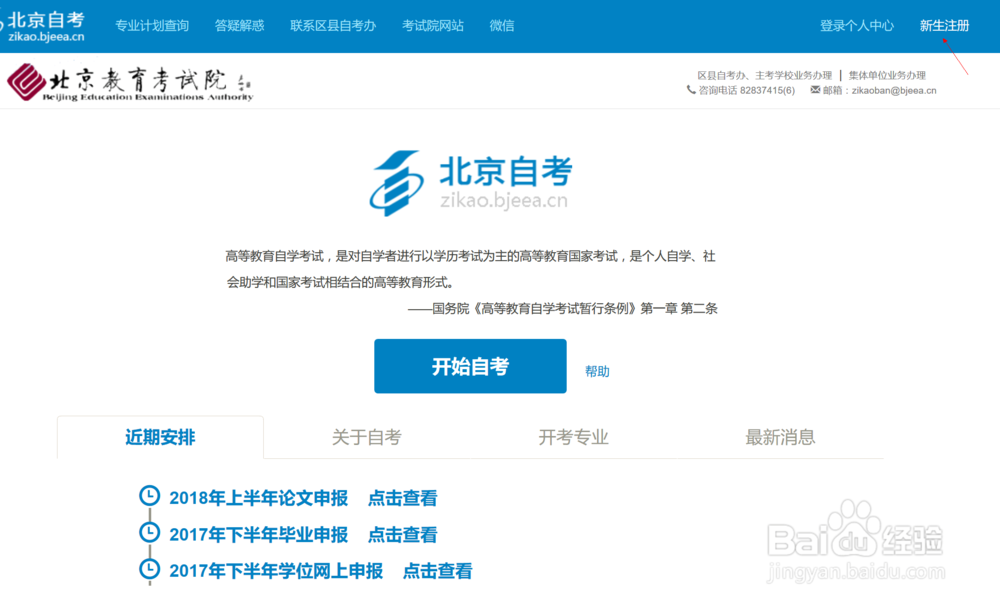Open 答疑解惑 in the navigation bar
This screenshot has width=1000, height=606.
239,26
